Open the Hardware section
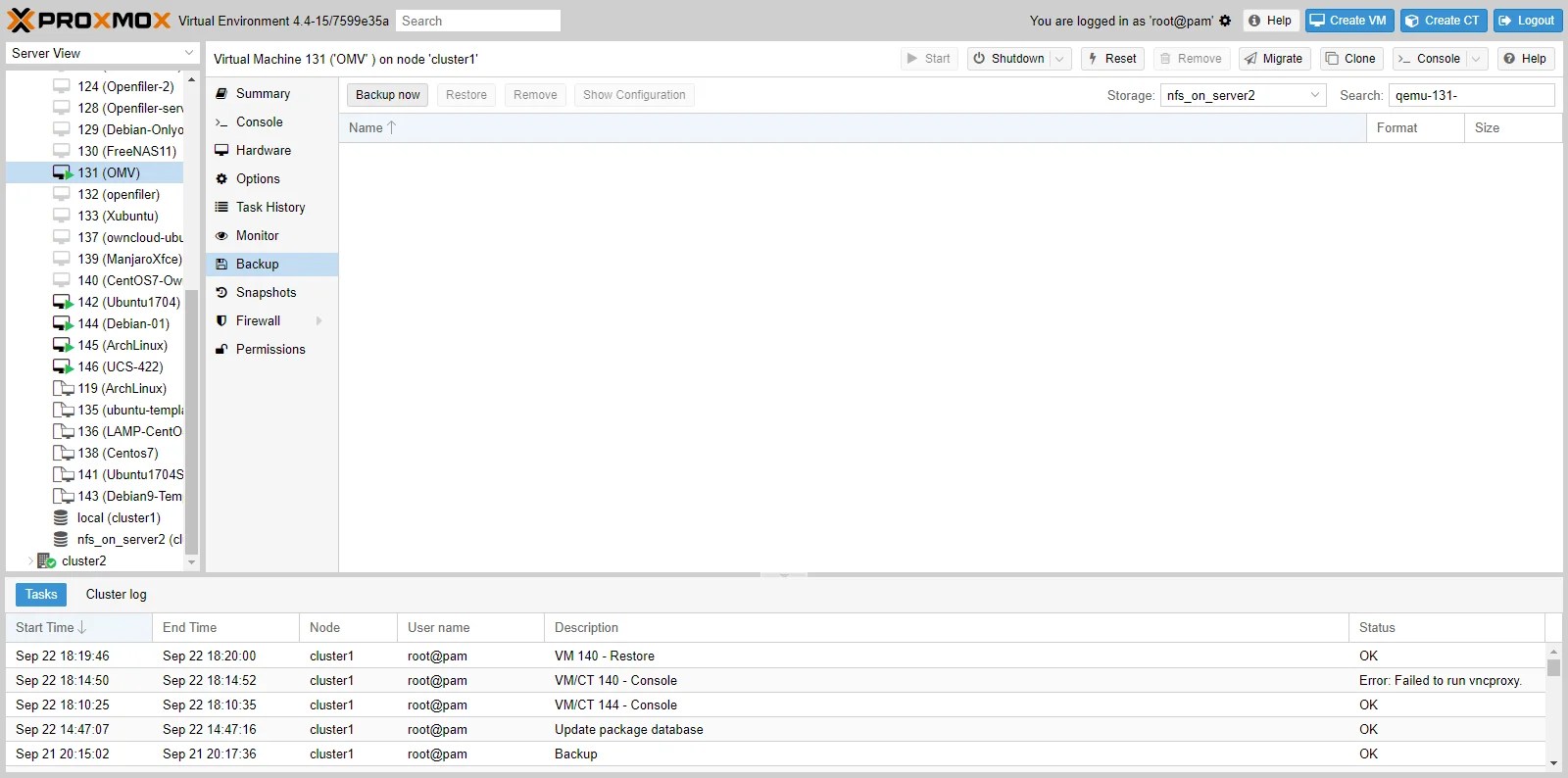The width and height of the screenshot is (1568, 778). coord(271,150)
